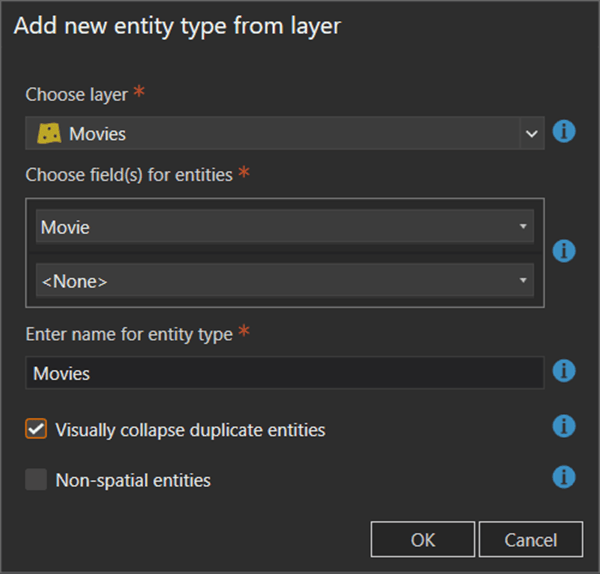Click info icon for Visually collapse duplicates
The image size is (600, 574).
564,427
